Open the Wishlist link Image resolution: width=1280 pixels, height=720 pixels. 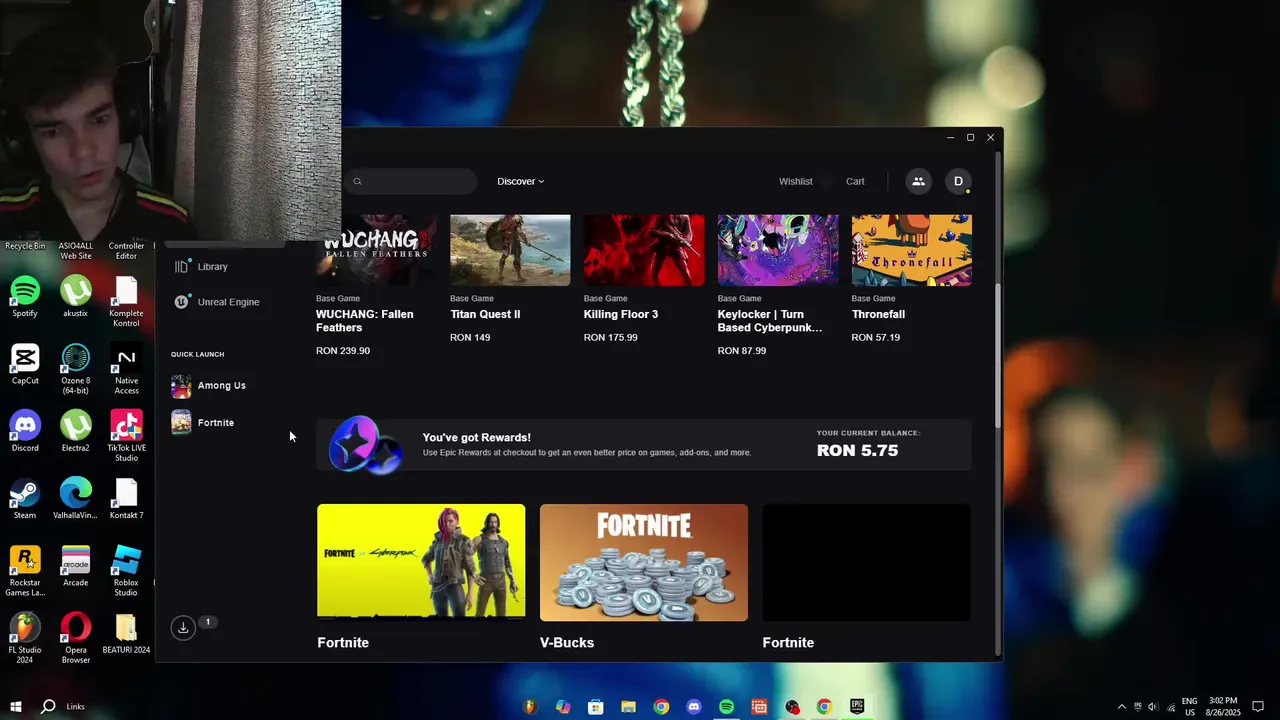pyautogui.click(x=796, y=181)
